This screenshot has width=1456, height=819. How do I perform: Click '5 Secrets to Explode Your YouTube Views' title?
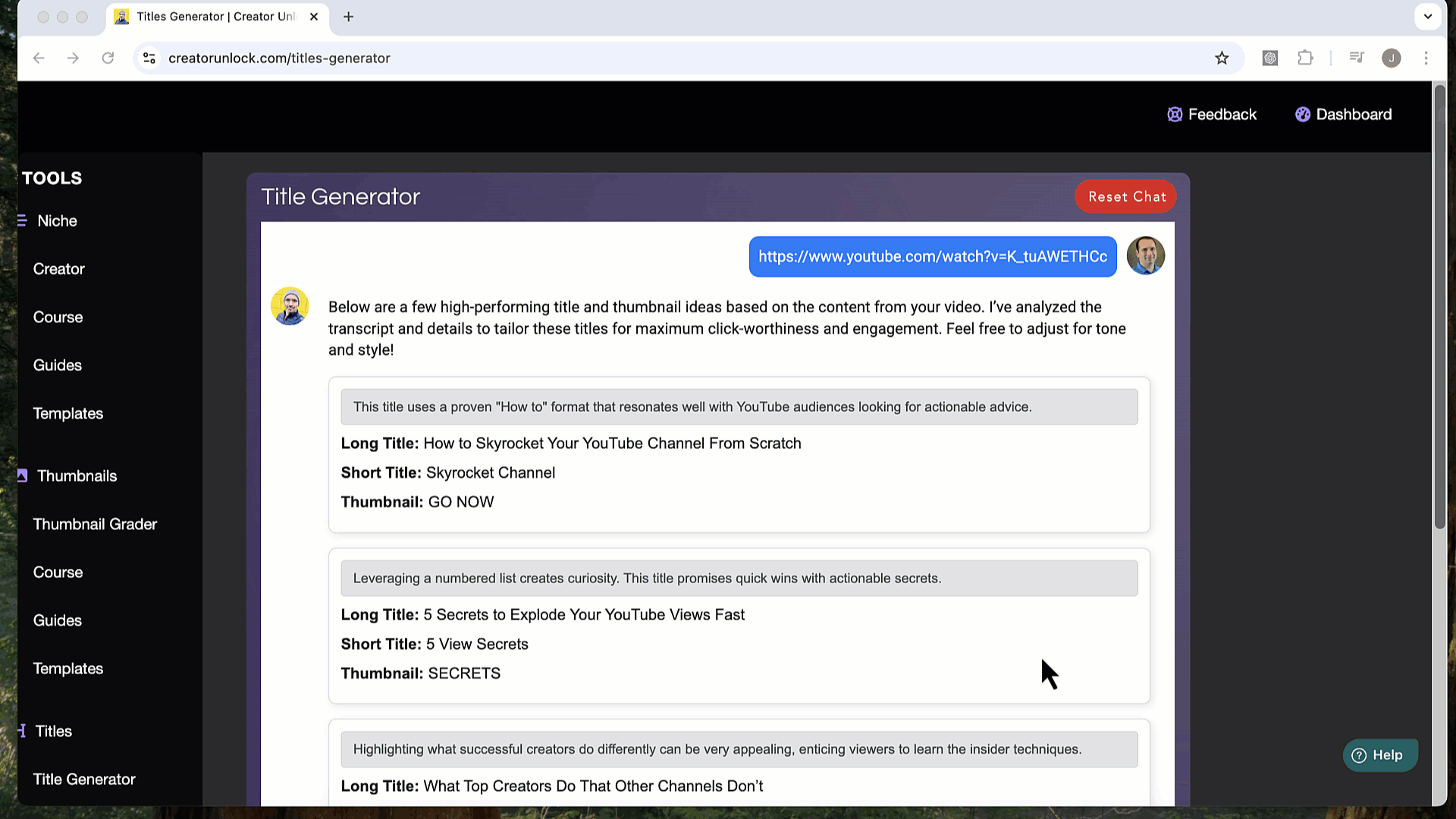584,615
